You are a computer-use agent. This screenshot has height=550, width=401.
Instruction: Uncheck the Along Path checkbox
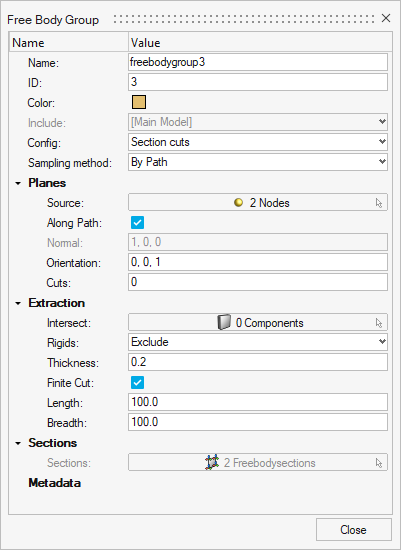pos(137,222)
